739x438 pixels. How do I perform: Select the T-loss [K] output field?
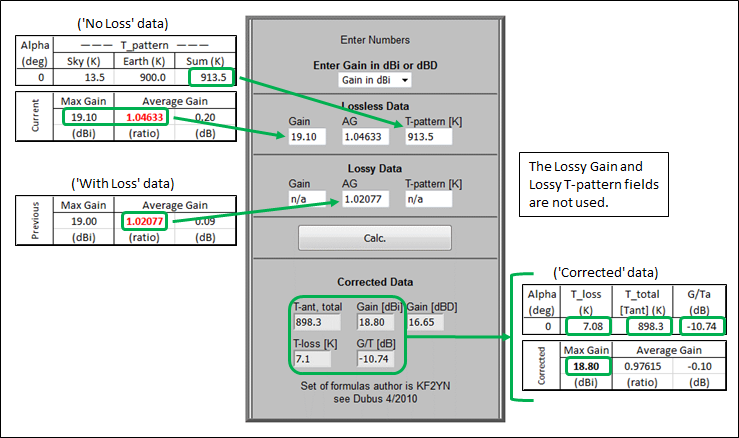[x=314, y=358]
